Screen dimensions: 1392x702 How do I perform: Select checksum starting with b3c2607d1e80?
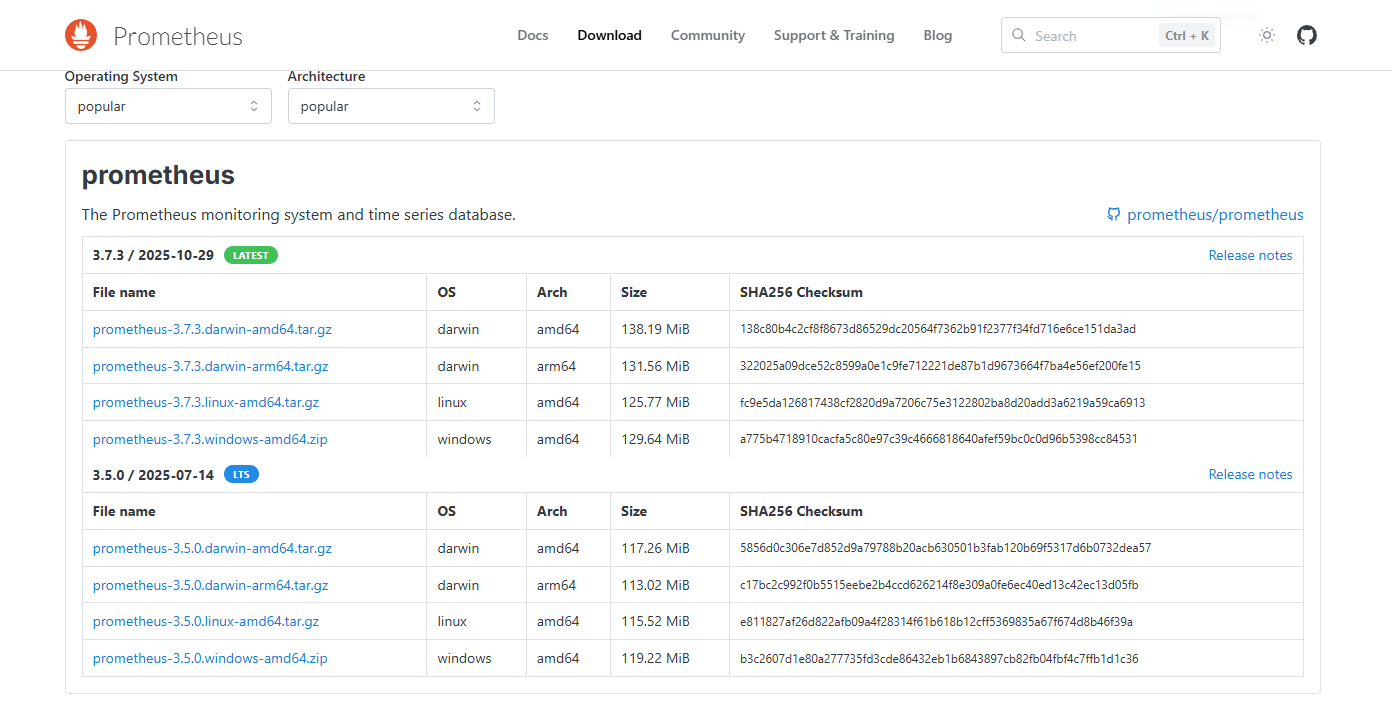[x=939, y=658]
